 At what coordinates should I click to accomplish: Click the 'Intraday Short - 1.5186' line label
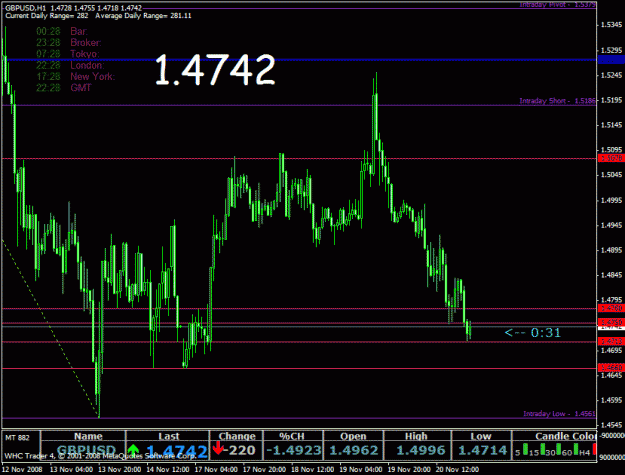[x=558, y=101]
